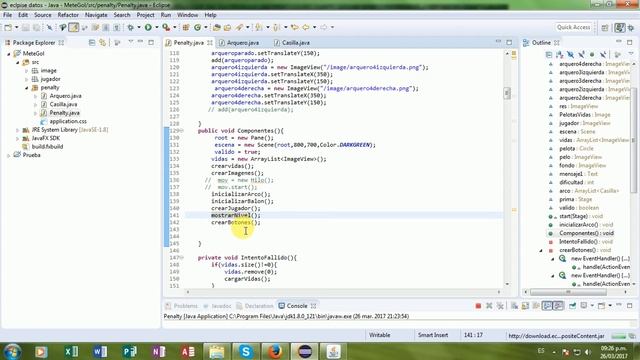Click the green Run button in toolbar

148,27
